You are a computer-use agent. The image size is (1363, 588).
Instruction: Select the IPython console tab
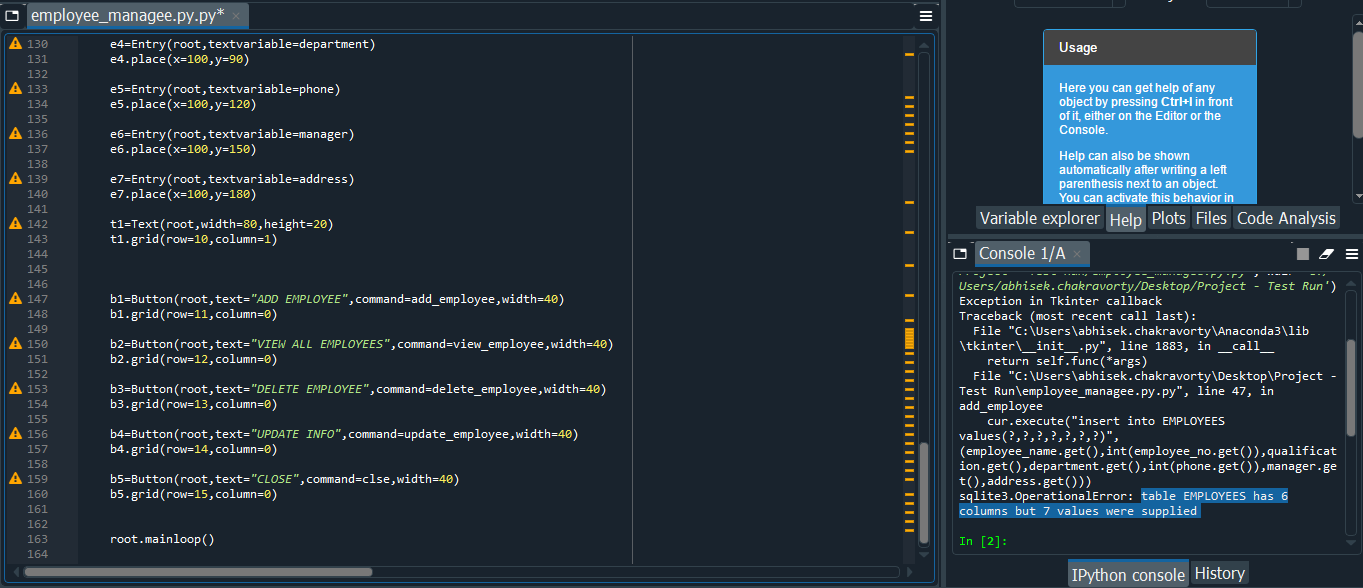pos(1128,574)
